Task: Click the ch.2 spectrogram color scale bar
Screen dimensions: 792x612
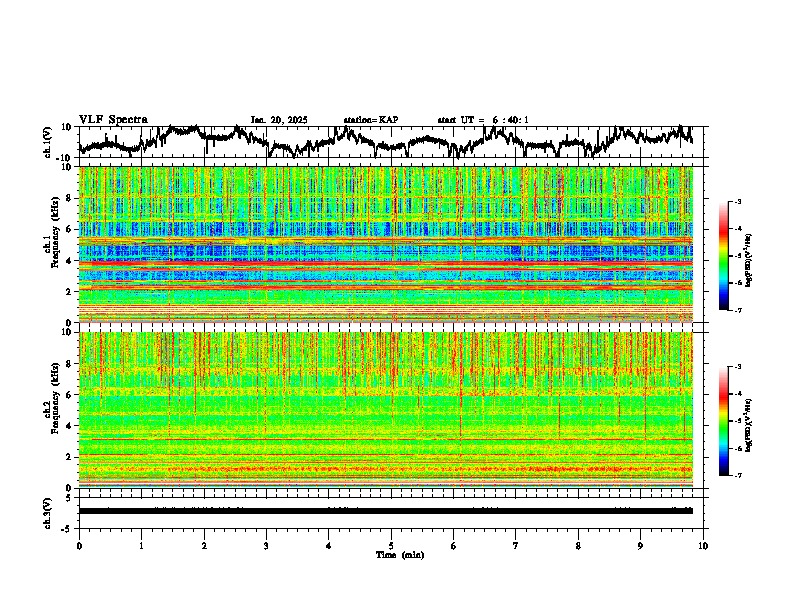Action: (723, 421)
